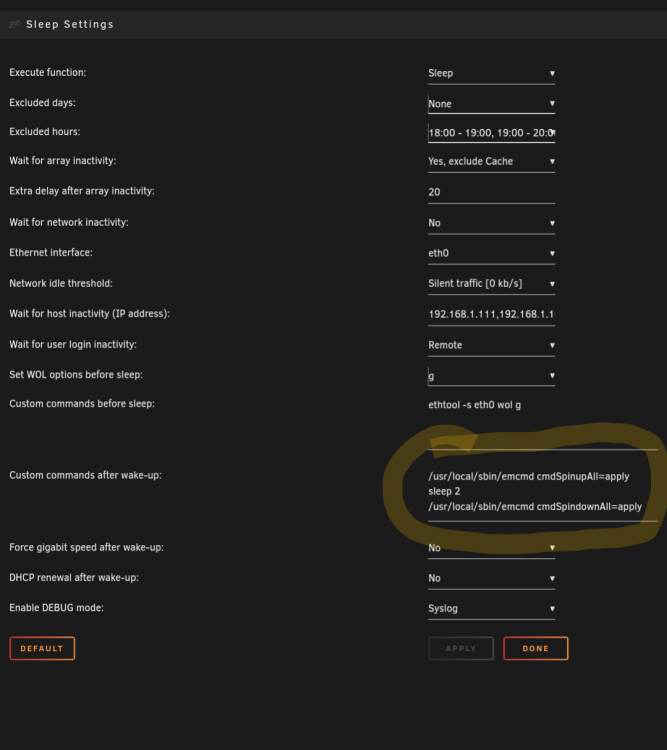
Task: Open Wait for network inactivity dropdown
Action: pos(491,223)
